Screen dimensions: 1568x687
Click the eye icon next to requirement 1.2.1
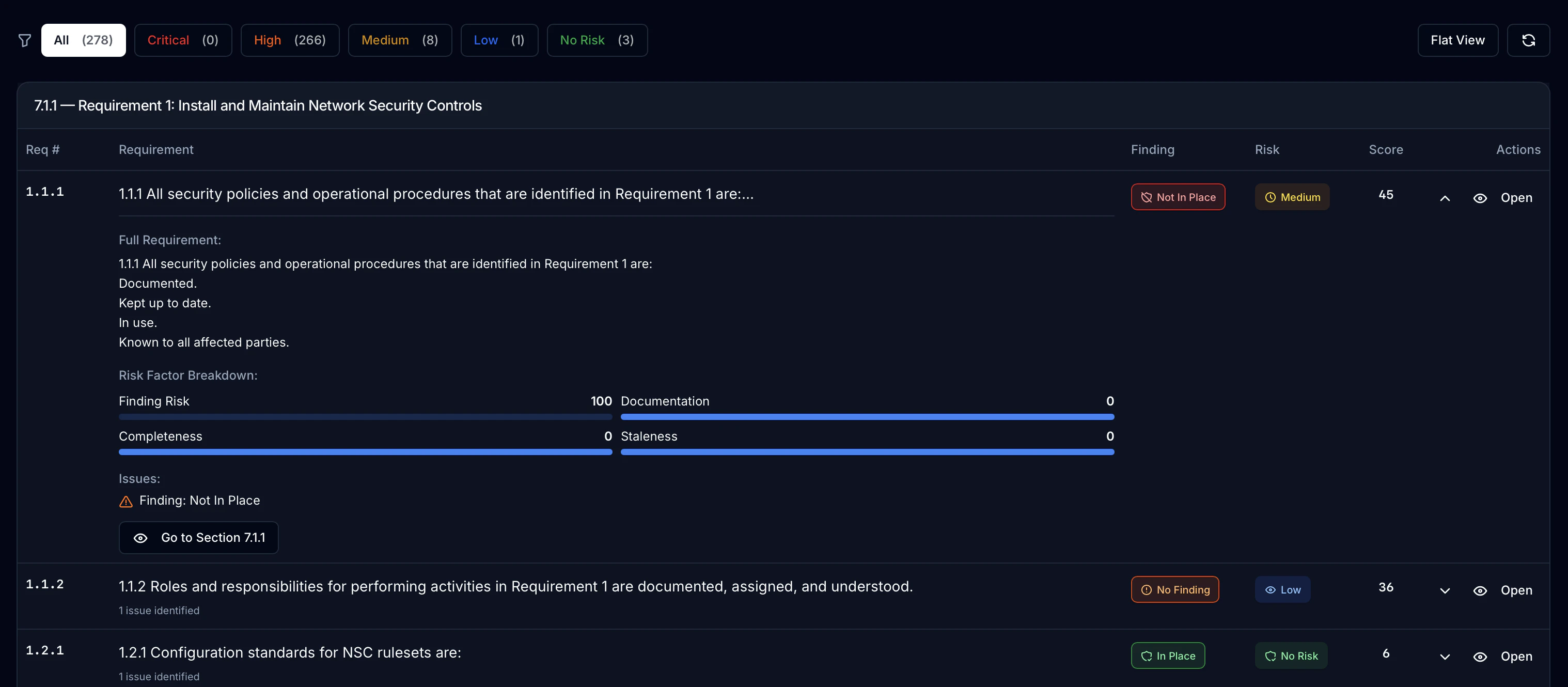click(x=1481, y=657)
